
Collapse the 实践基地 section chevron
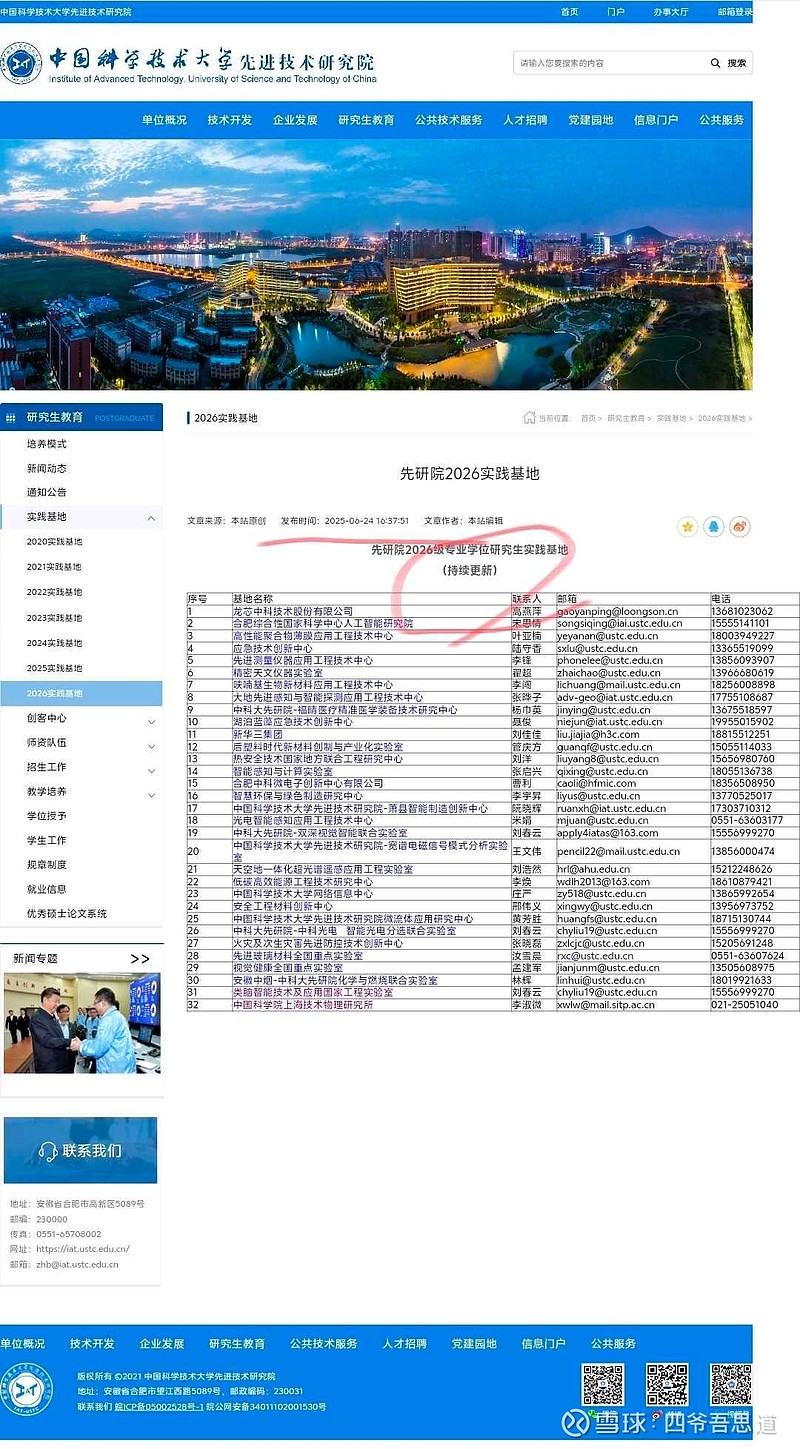tap(152, 518)
